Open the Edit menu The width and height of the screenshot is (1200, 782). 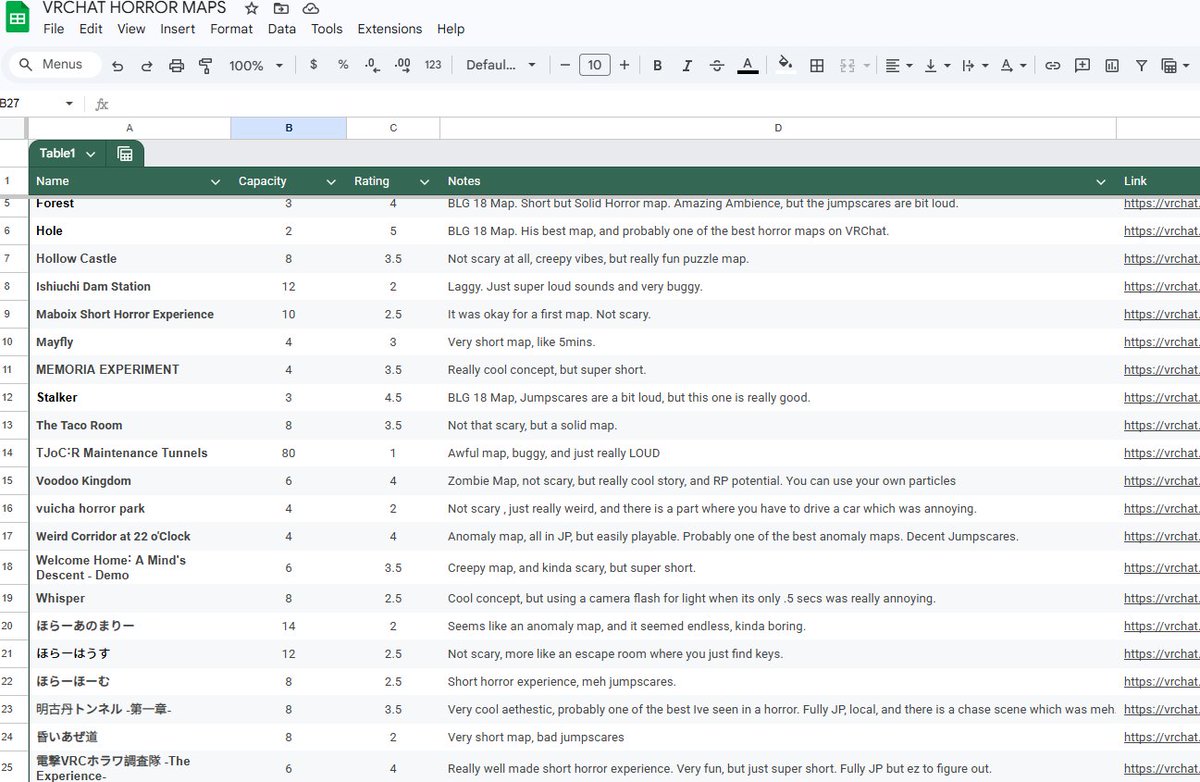click(x=91, y=29)
